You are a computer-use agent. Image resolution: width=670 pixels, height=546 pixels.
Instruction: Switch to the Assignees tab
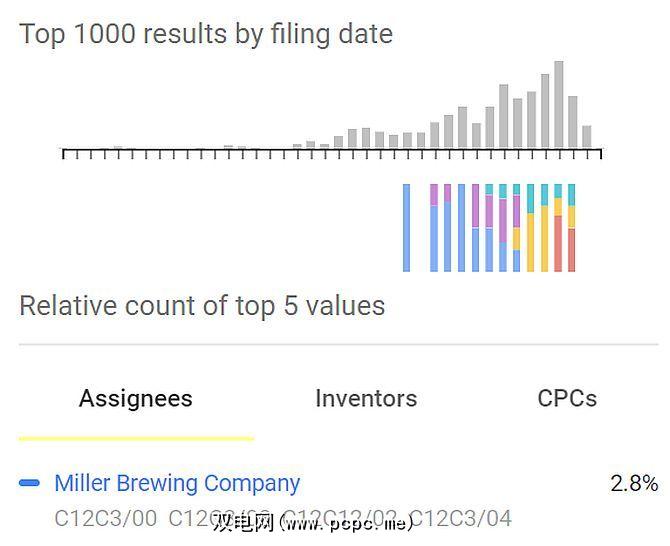point(136,399)
